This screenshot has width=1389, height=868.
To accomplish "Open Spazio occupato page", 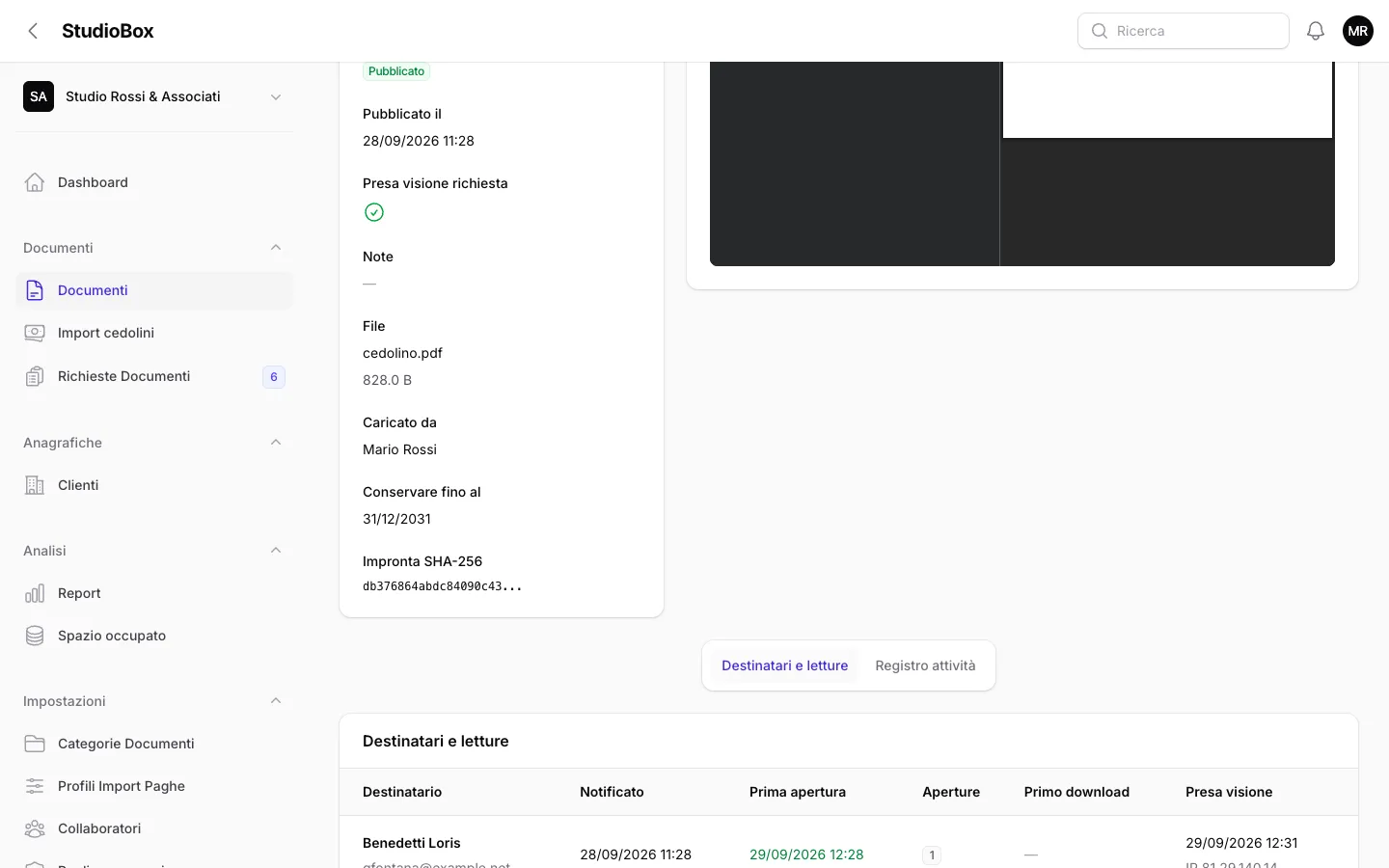I will tap(154, 636).
